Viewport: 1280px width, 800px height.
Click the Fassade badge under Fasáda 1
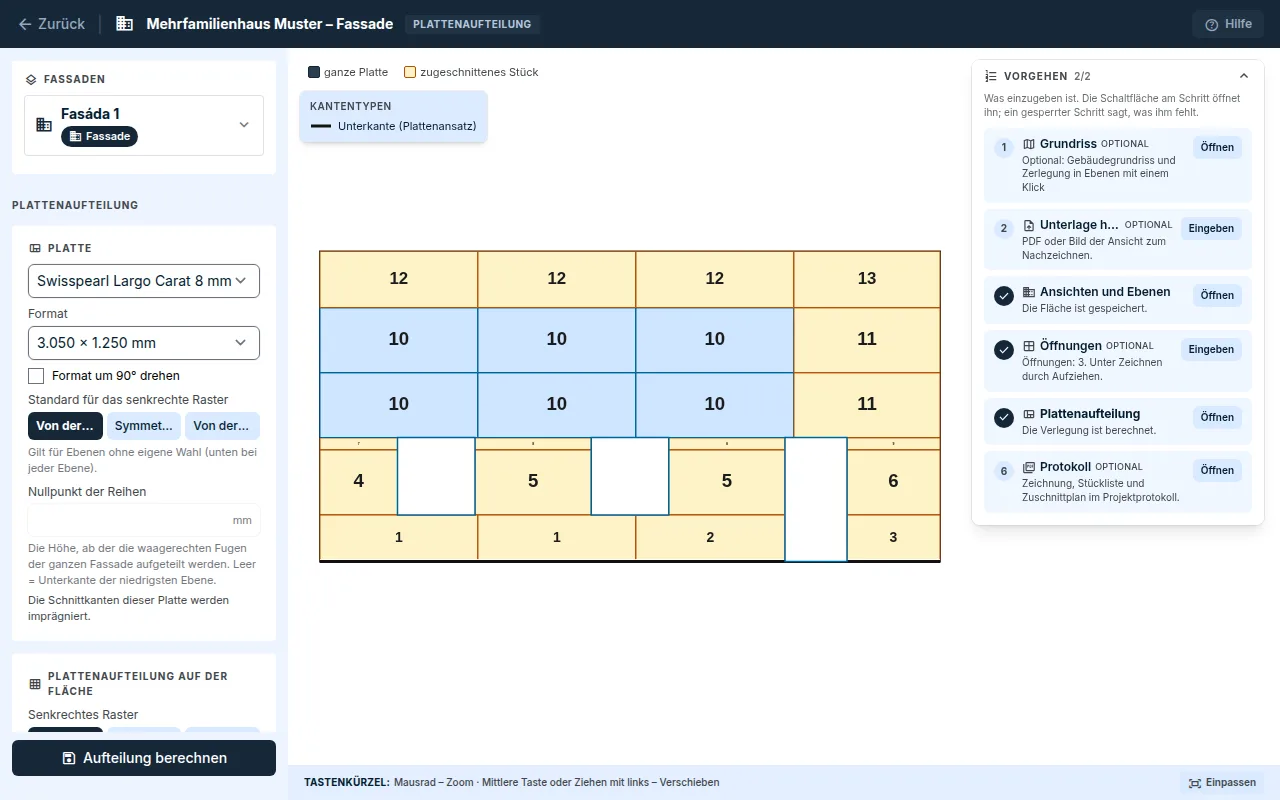pos(99,136)
